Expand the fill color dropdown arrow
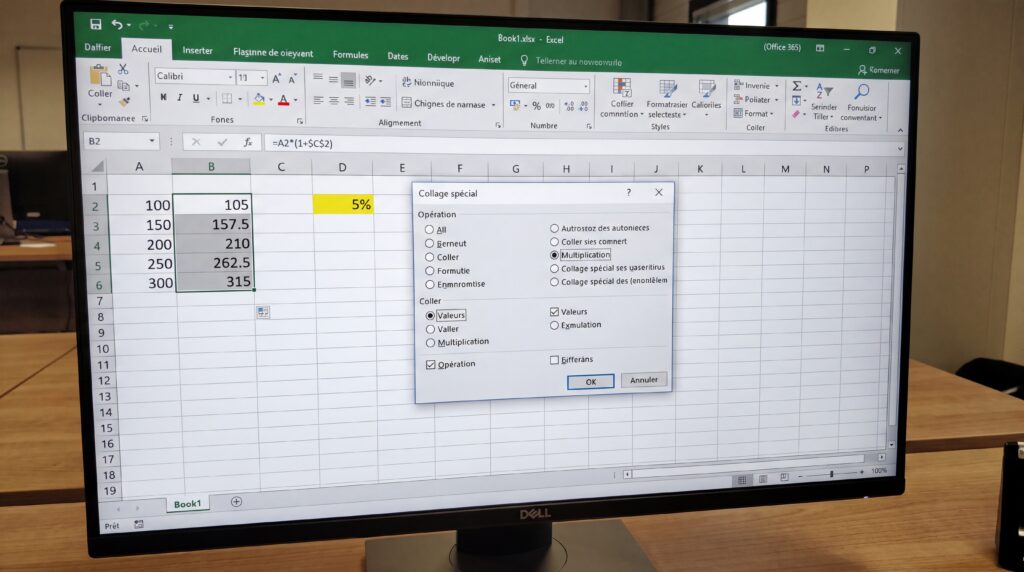The width and height of the screenshot is (1024, 572). point(270,99)
